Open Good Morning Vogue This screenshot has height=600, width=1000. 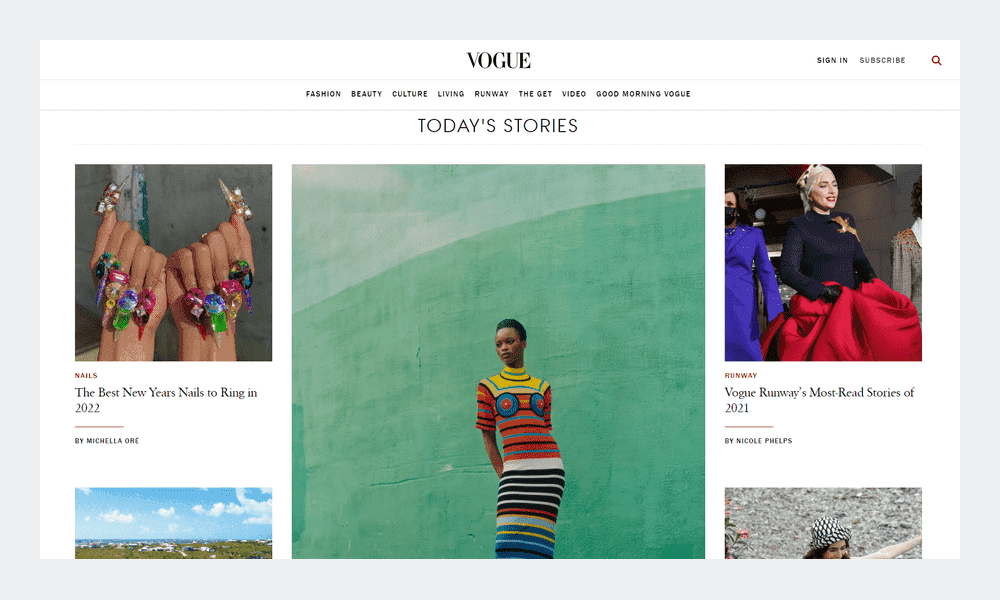pyautogui.click(x=643, y=94)
